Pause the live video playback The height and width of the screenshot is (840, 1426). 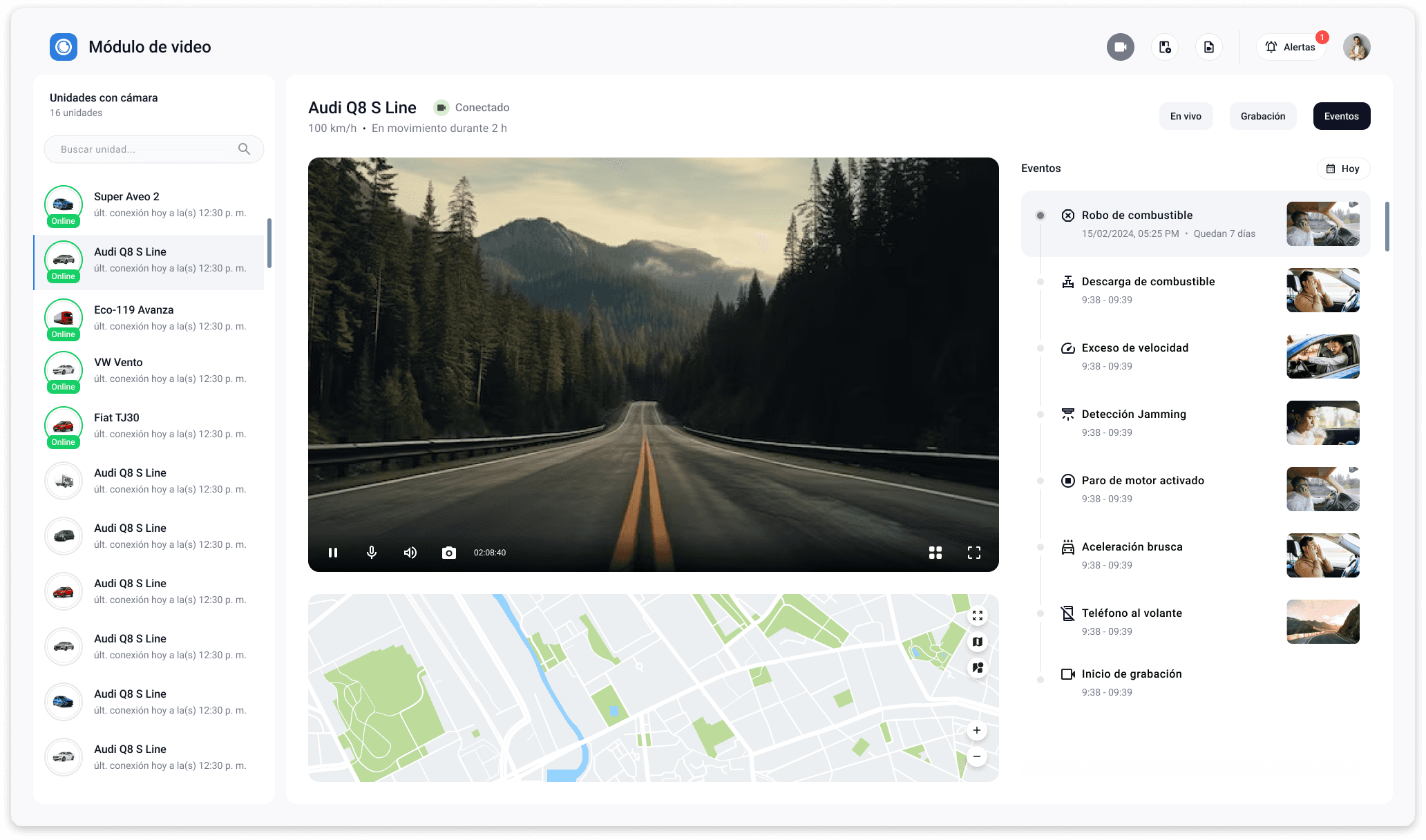(x=333, y=553)
